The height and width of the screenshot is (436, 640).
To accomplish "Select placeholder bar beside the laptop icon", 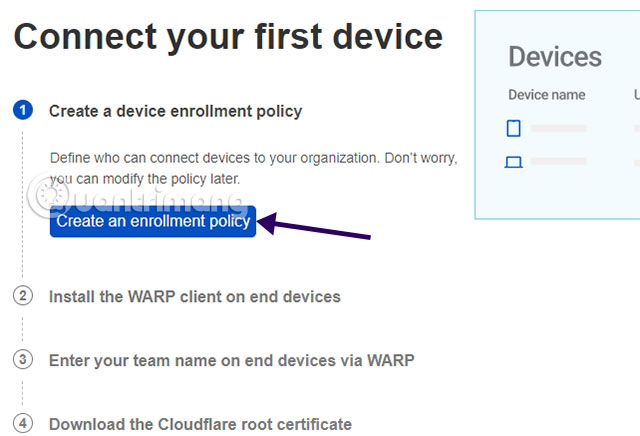I will 558,161.
